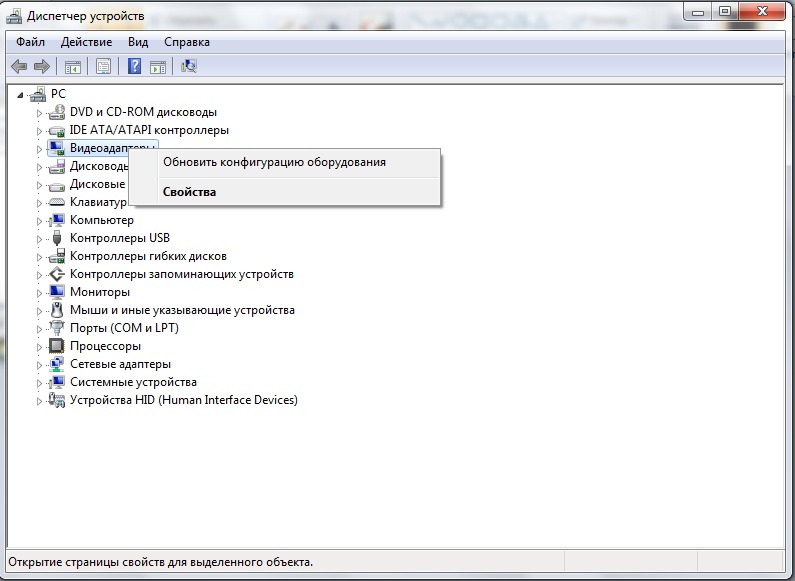The width and height of the screenshot is (795, 581).
Task: Minimize the Диспетчер устройств window
Action: click(698, 12)
